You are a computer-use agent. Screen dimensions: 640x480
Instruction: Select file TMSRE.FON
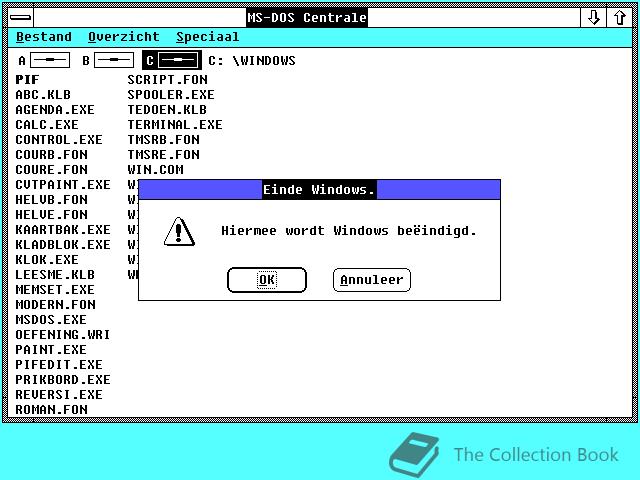click(164, 155)
